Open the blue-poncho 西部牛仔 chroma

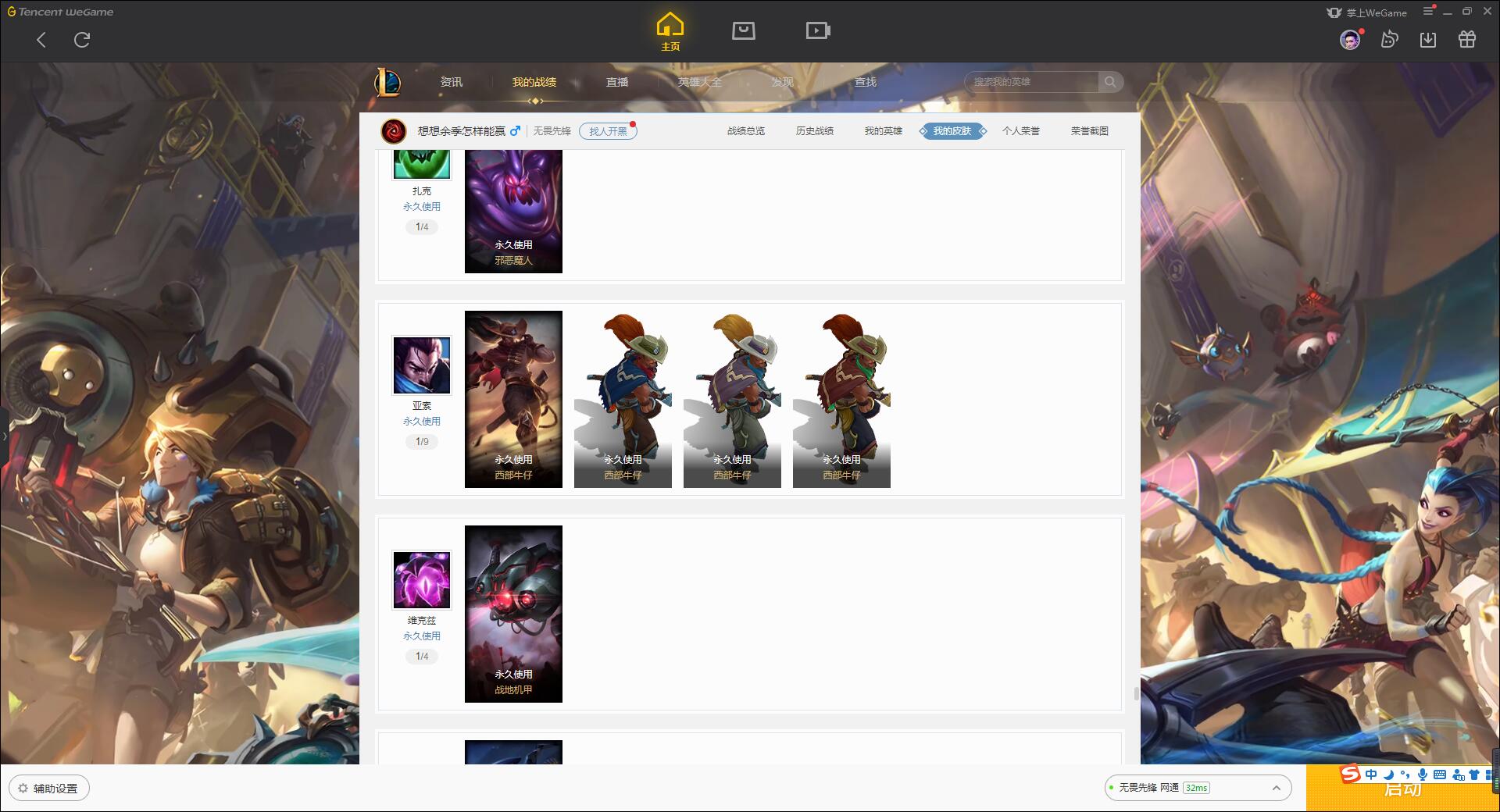(623, 399)
